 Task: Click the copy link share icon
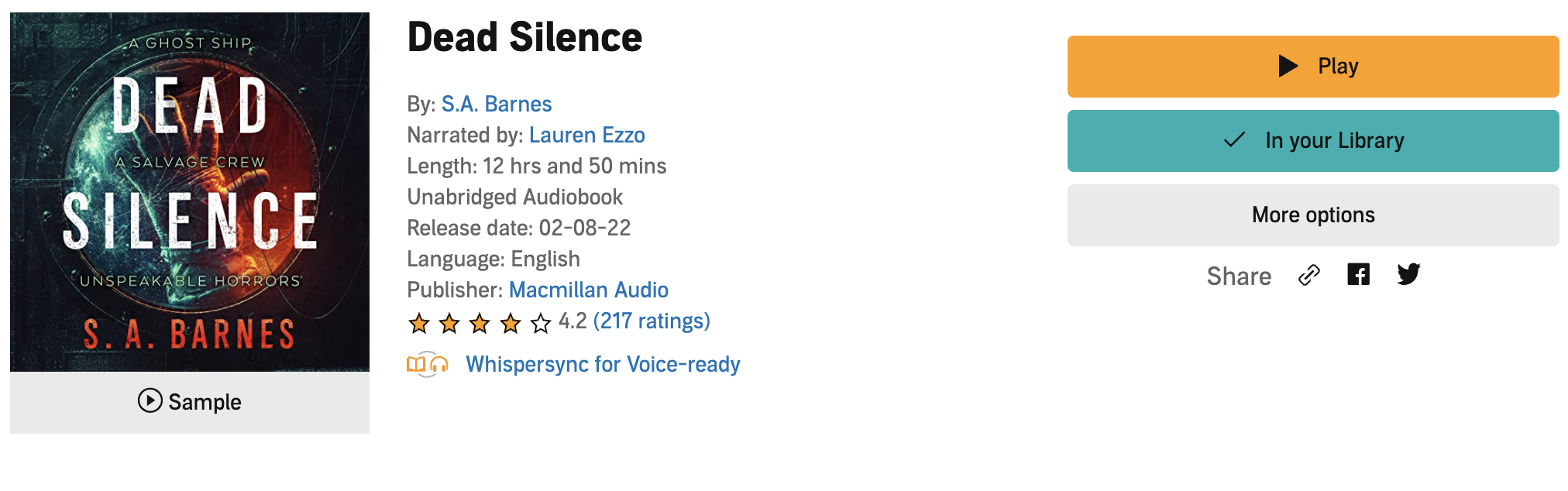(1308, 275)
